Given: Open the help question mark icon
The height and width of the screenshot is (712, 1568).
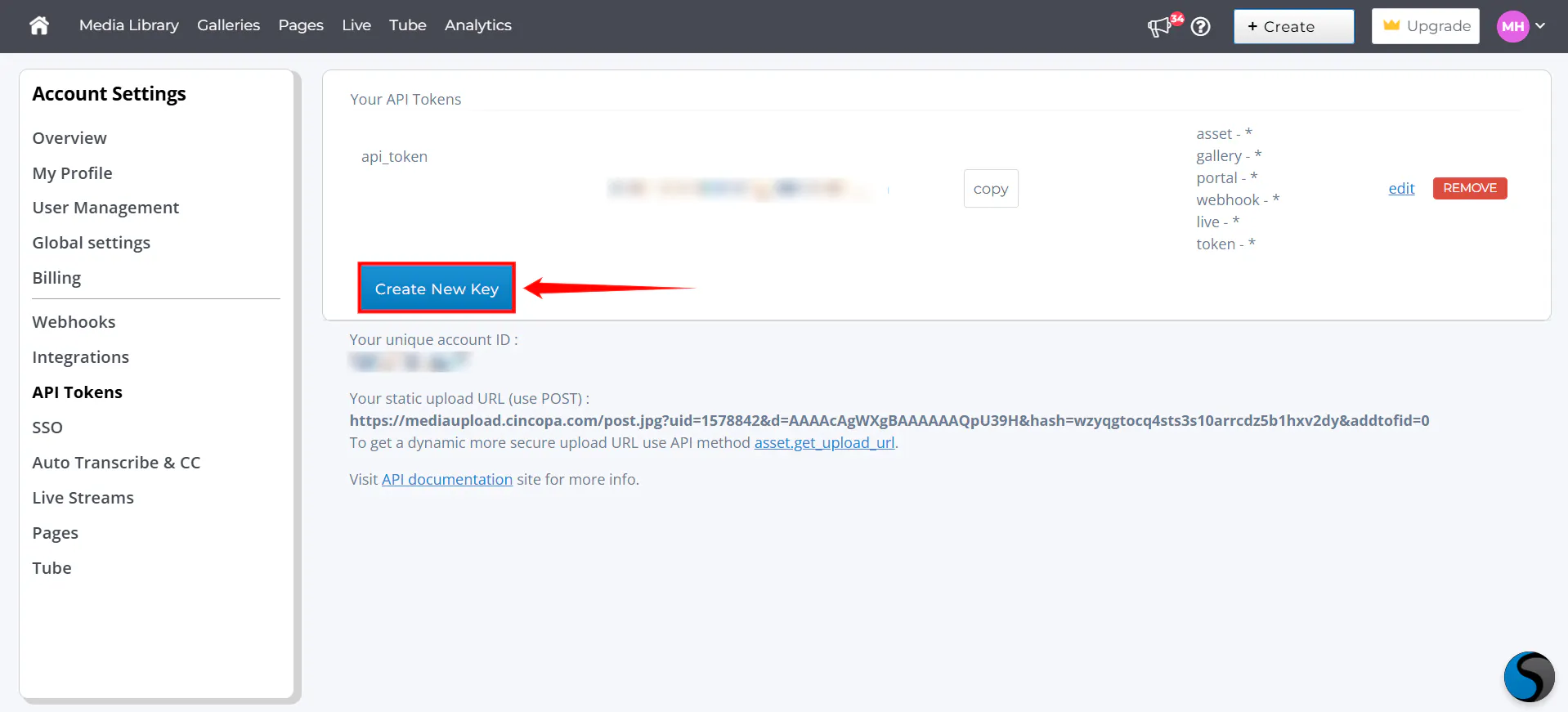Looking at the screenshot, I should click(1200, 27).
